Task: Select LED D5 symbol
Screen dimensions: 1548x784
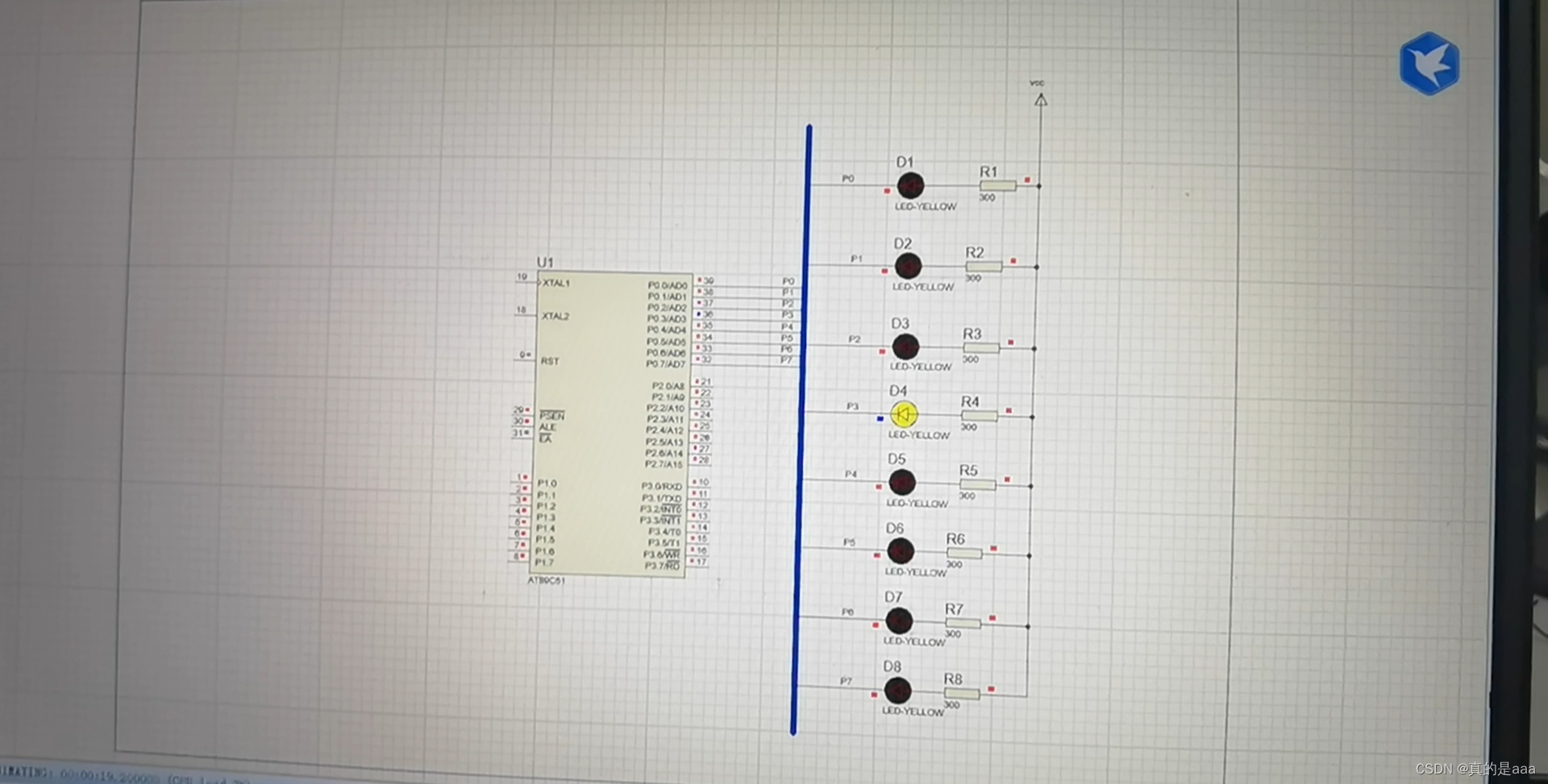Action: click(x=901, y=483)
